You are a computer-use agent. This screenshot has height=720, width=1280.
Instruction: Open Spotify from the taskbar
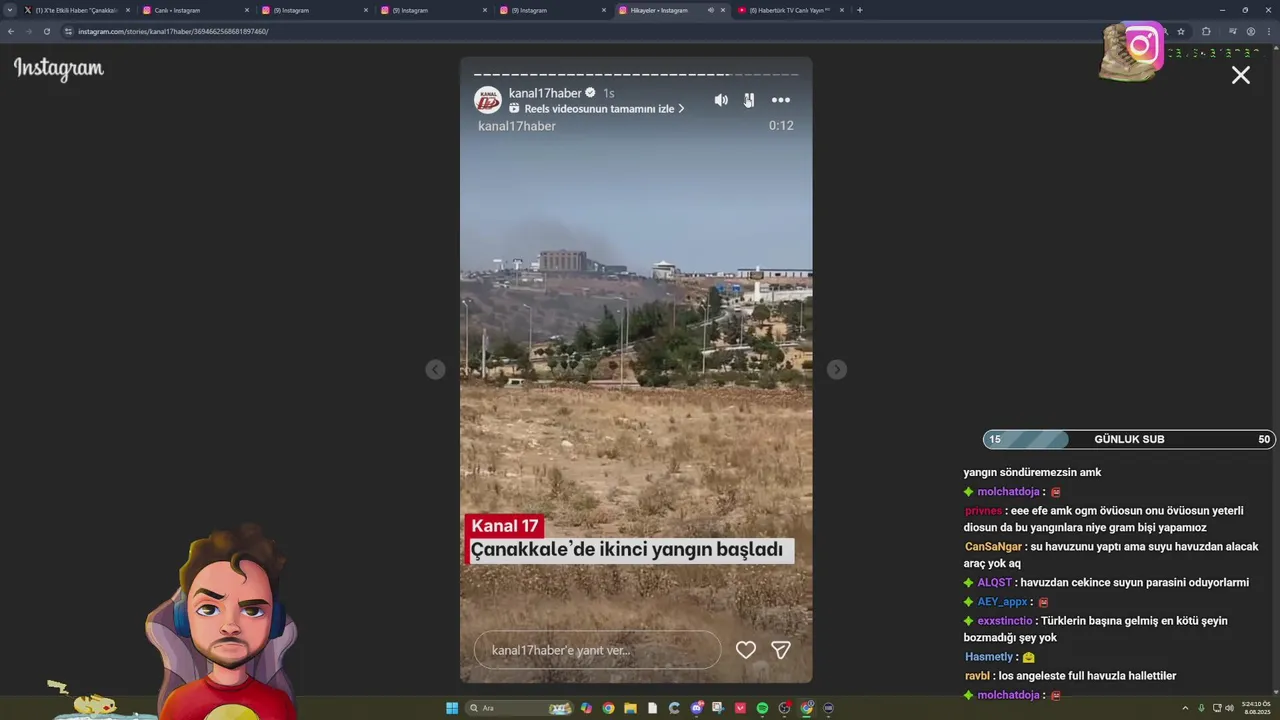coord(762,708)
